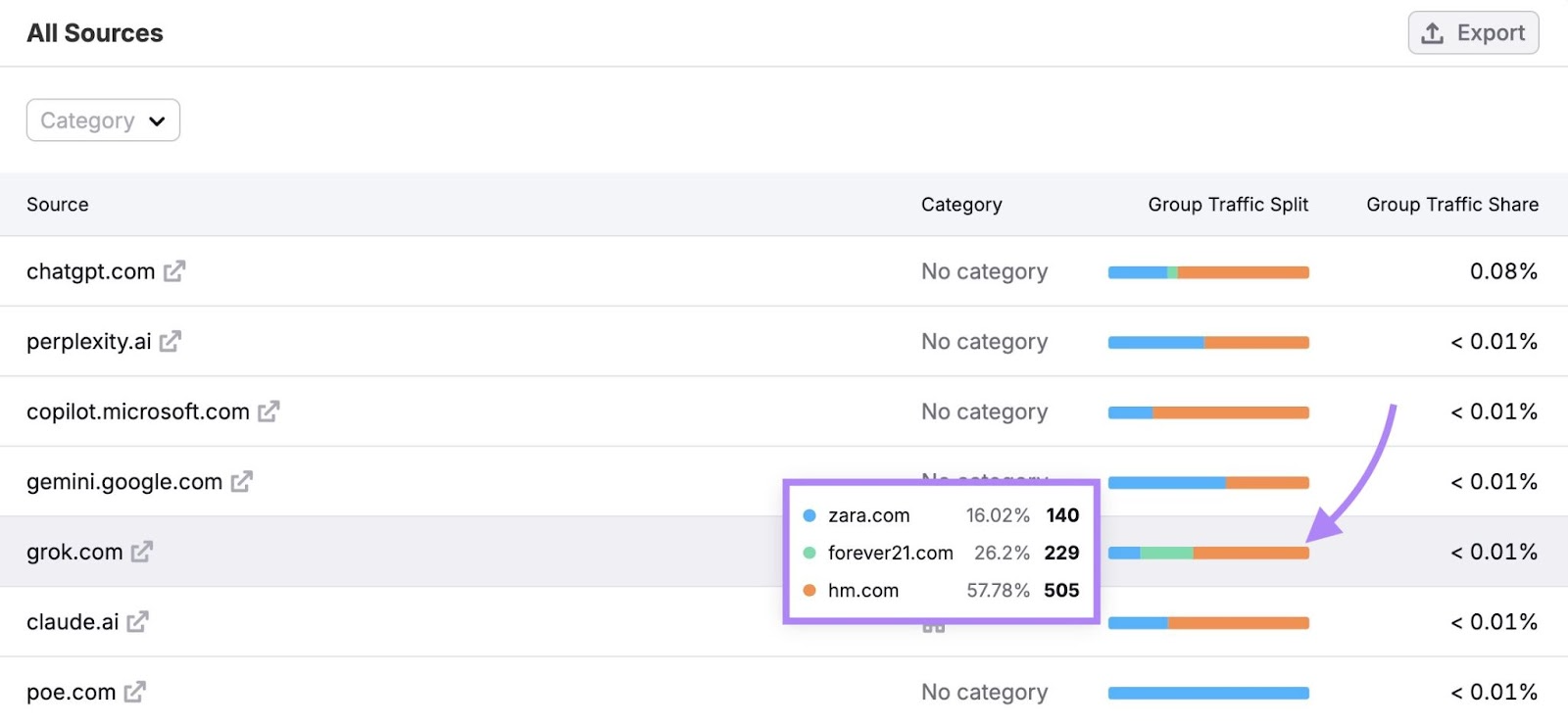The height and width of the screenshot is (725, 1568).
Task: Click blue zara.com dot in tooltip
Action: (809, 515)
